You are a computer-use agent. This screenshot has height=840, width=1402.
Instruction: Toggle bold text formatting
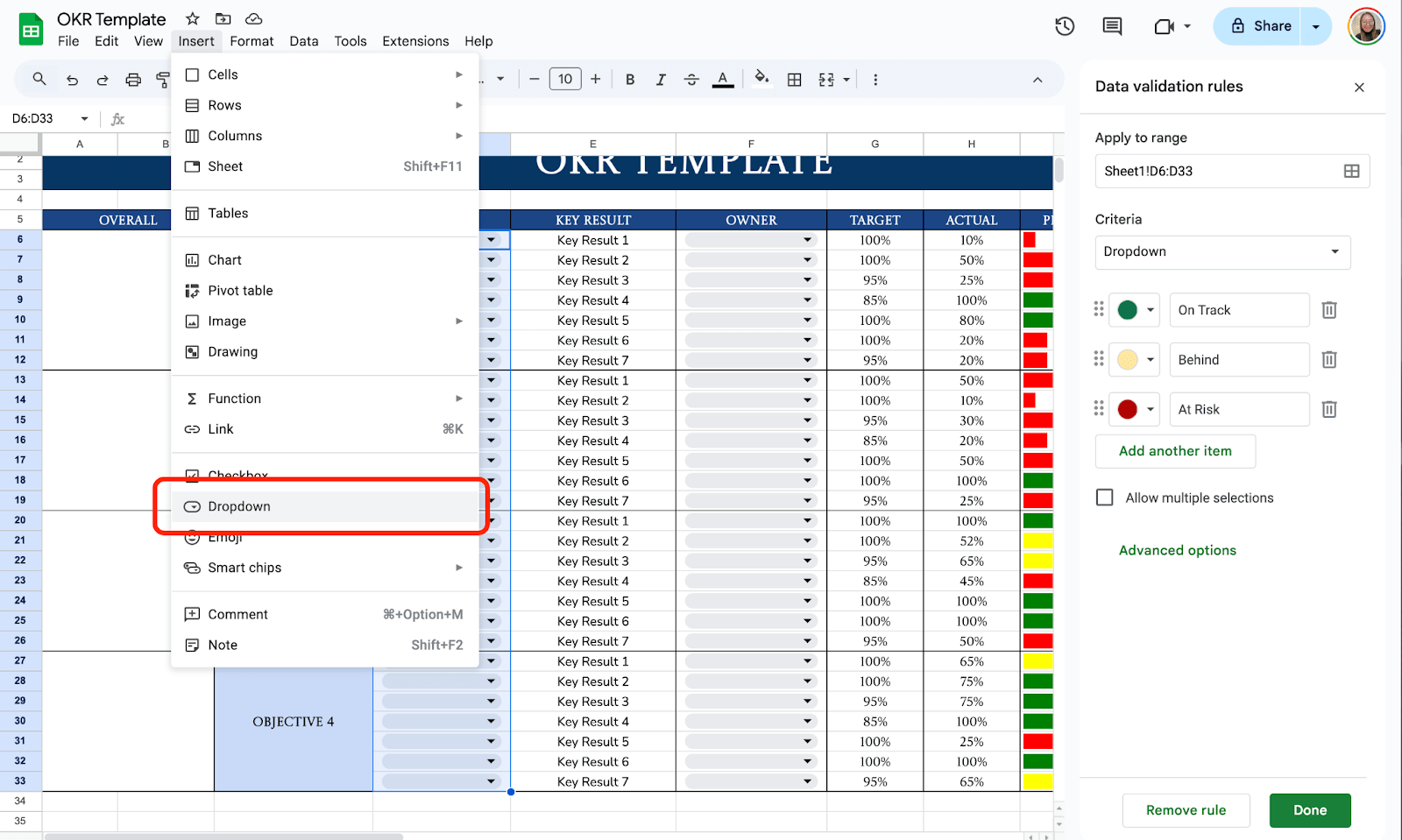click(629, 80)
